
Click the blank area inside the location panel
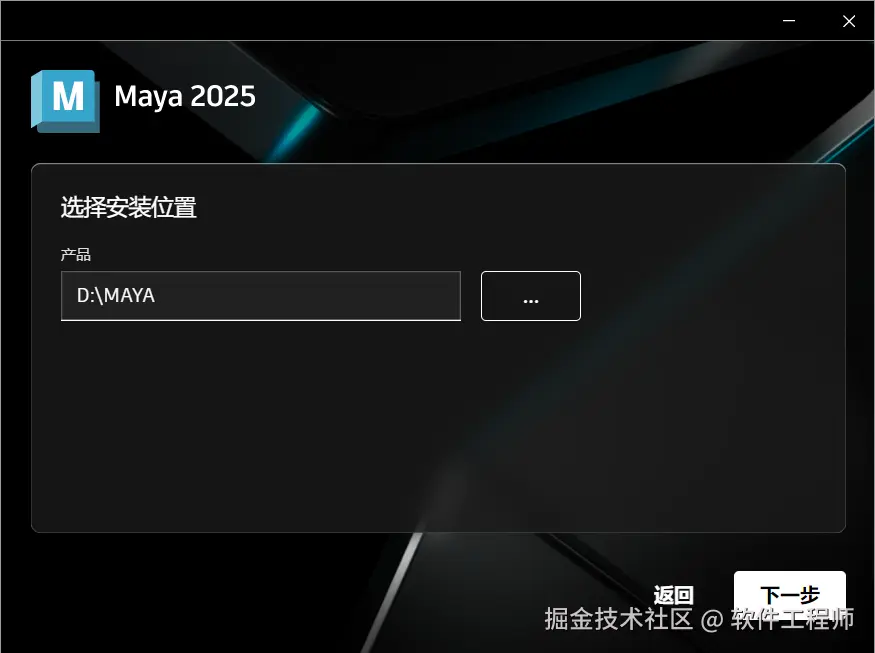438,424
